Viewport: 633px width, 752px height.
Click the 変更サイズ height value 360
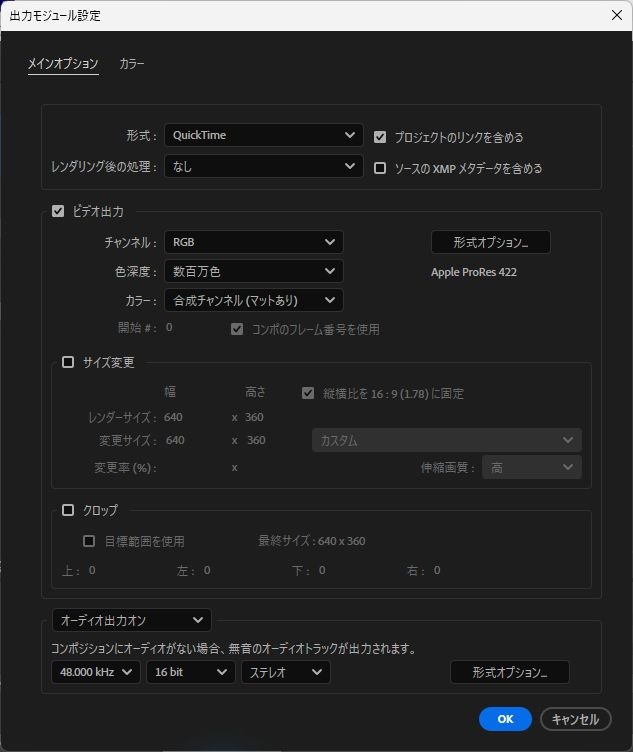point(256,440)
